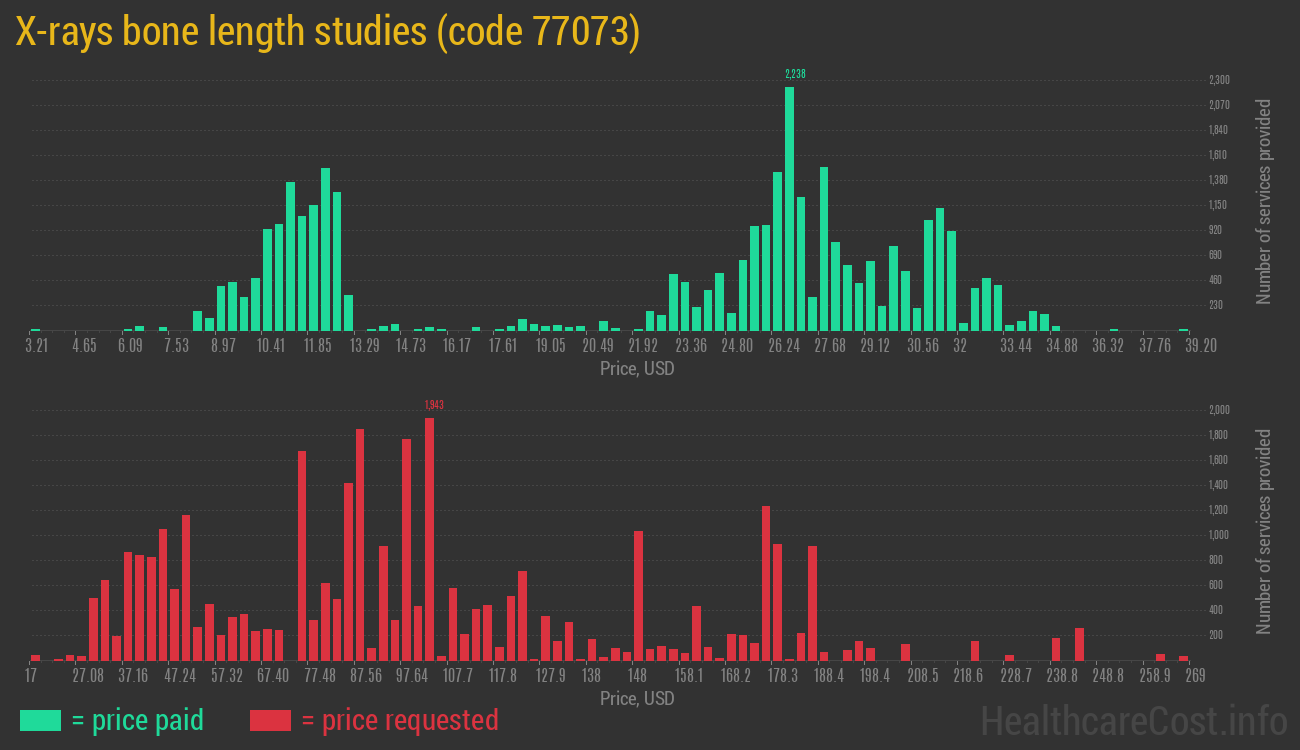Click the 39.20 tick at the green axis end

[1175, 346]
